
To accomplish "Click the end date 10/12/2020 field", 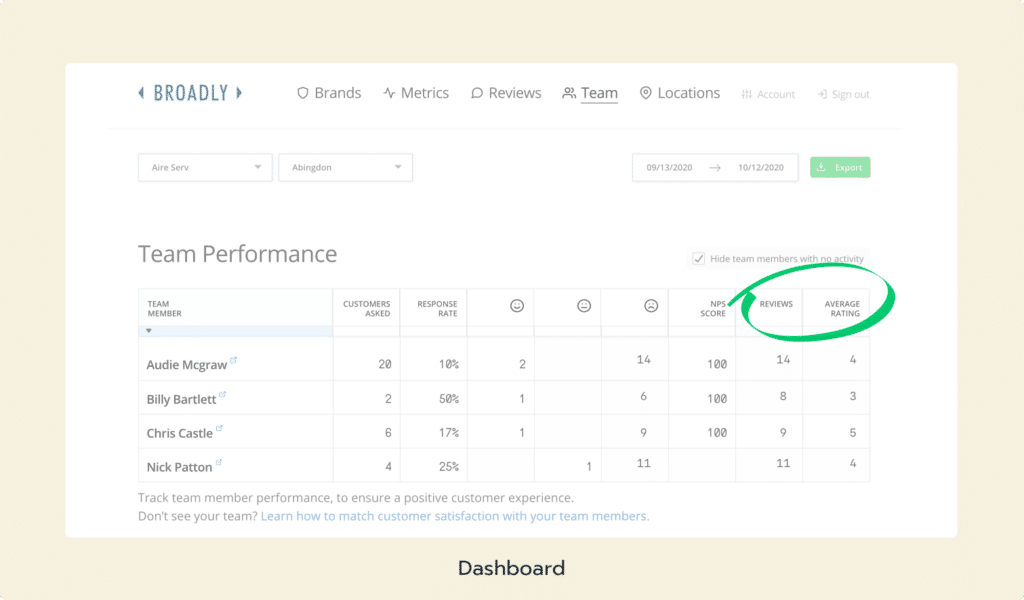I will click(761, 168).
